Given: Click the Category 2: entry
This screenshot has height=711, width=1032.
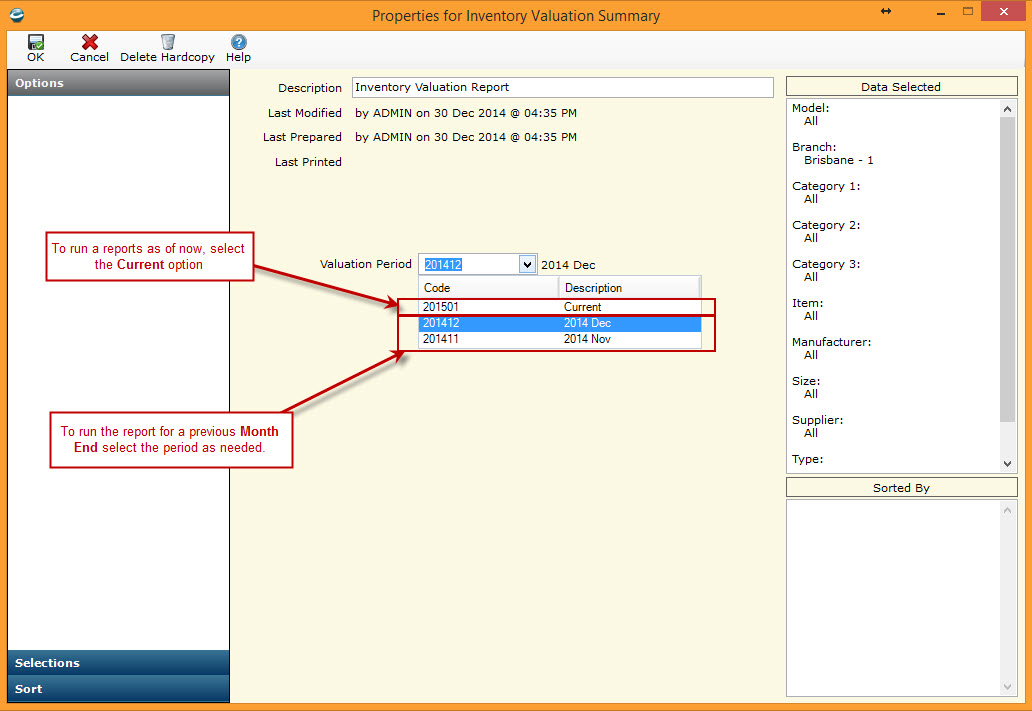Looking at the screenshot, I should tap(826, 231).
